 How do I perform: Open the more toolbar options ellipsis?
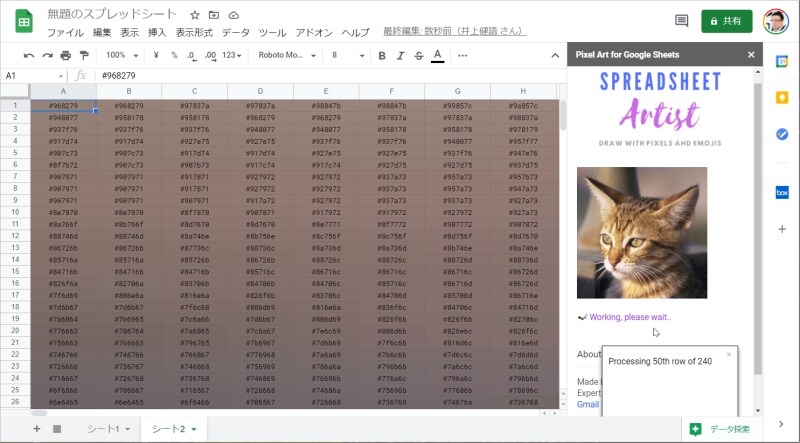click(x=462, y=56)
